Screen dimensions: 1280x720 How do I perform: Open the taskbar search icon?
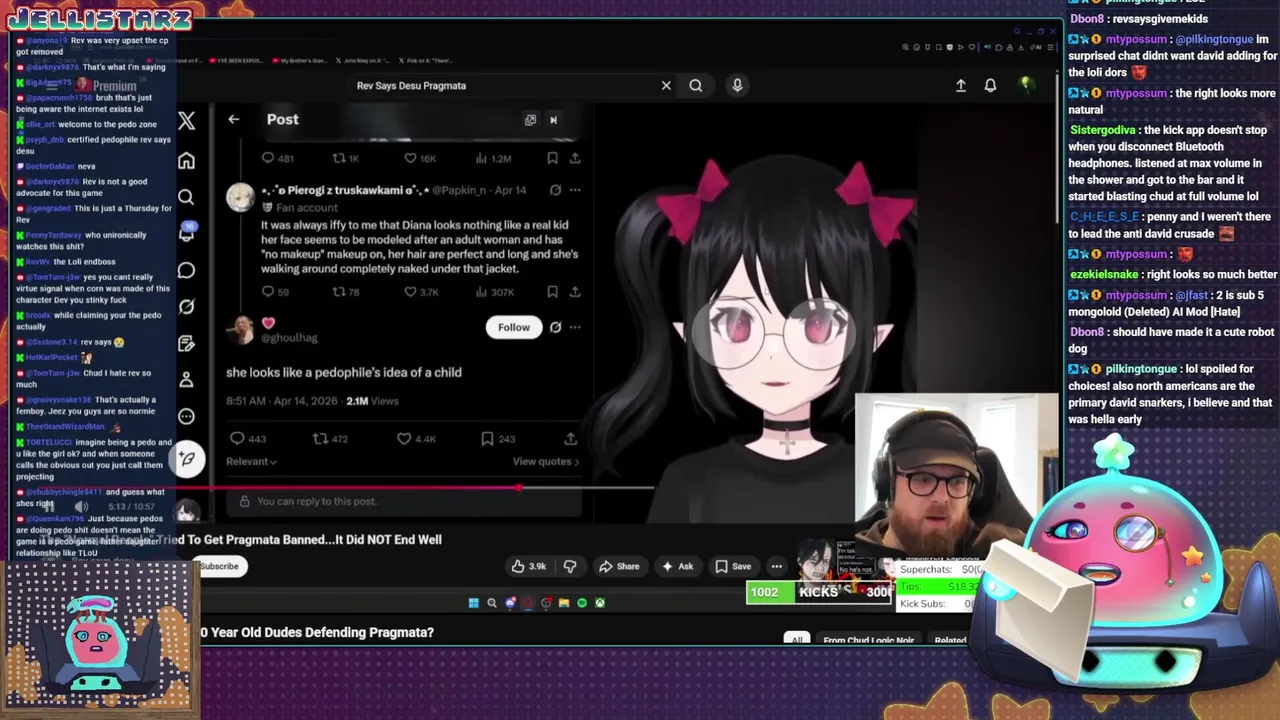(x=491, y=603)
